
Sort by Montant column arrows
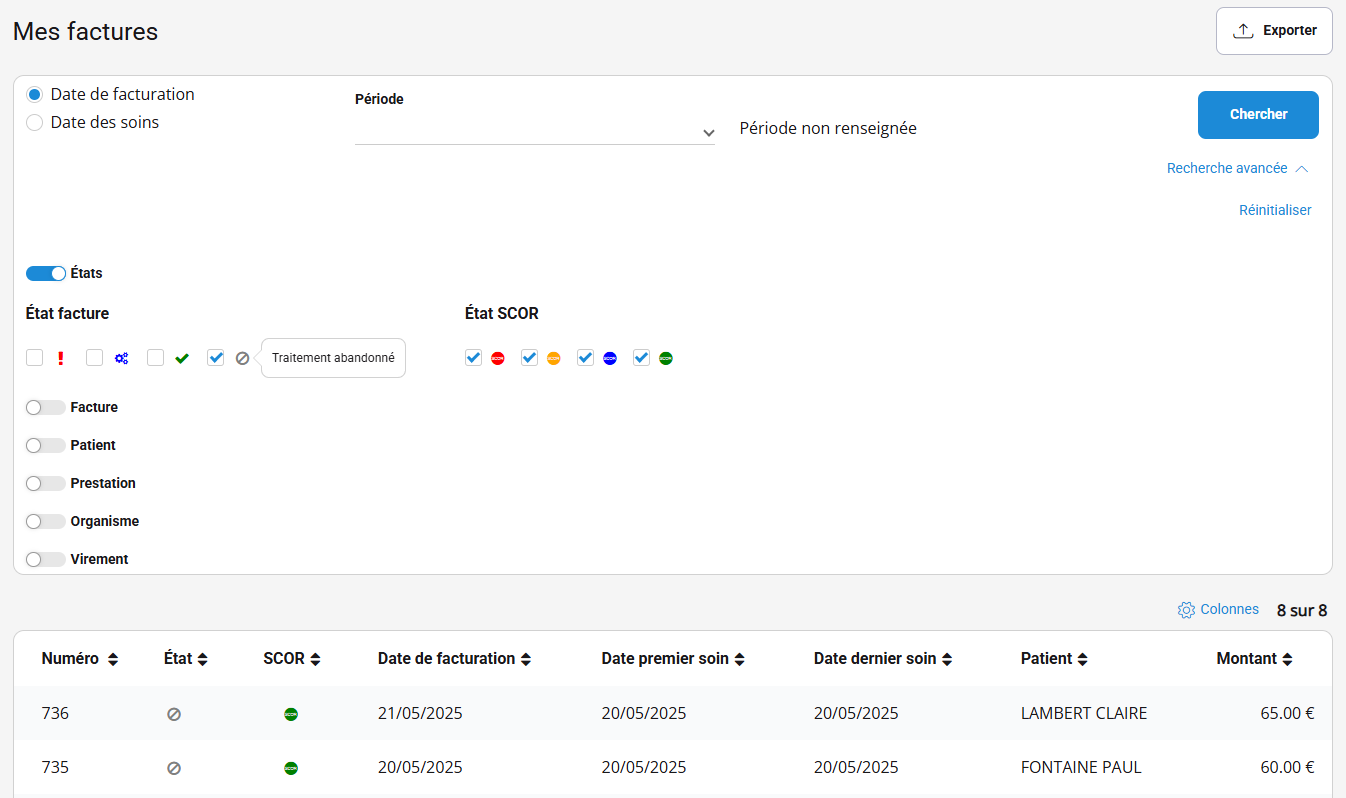[x=1287, y=659]
